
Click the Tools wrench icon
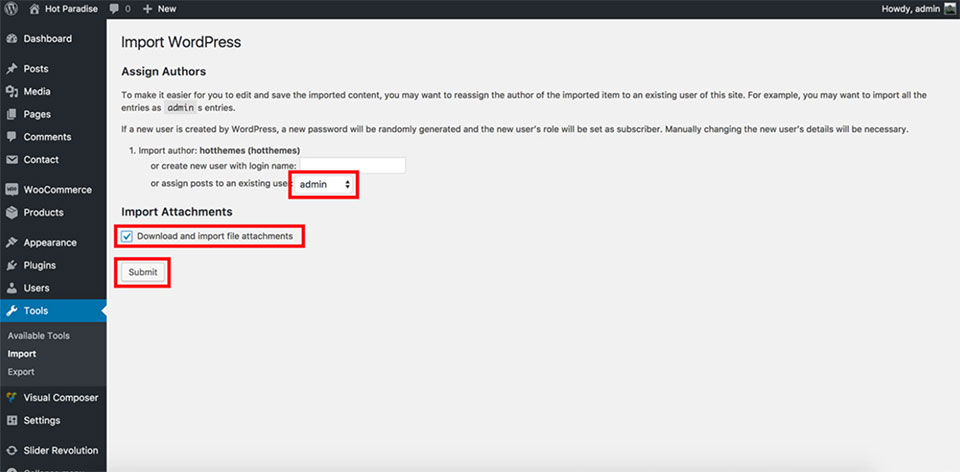click(12, 311)
